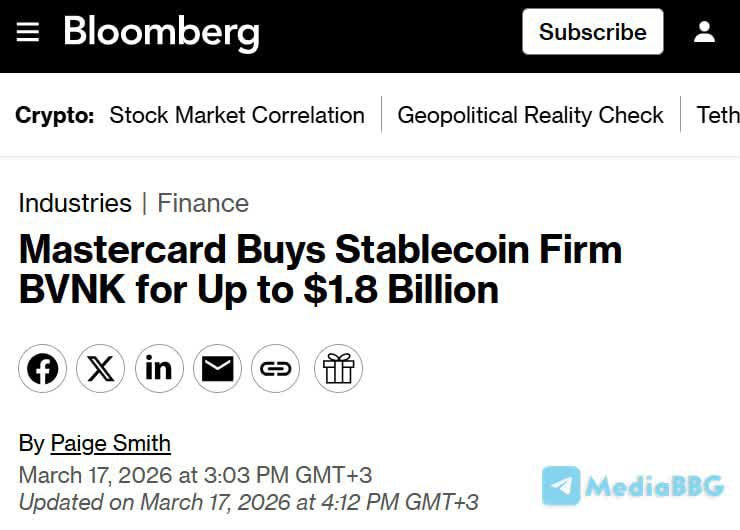Share the article on X
This screenshot has height=530, width=740.
pyautogui.click(x=100, y=370)
